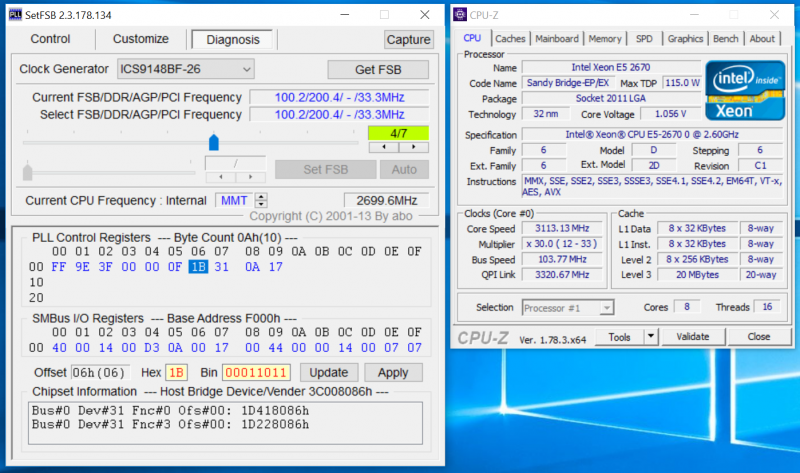Select the 9E byte in PLL registers

pos(82,267)
